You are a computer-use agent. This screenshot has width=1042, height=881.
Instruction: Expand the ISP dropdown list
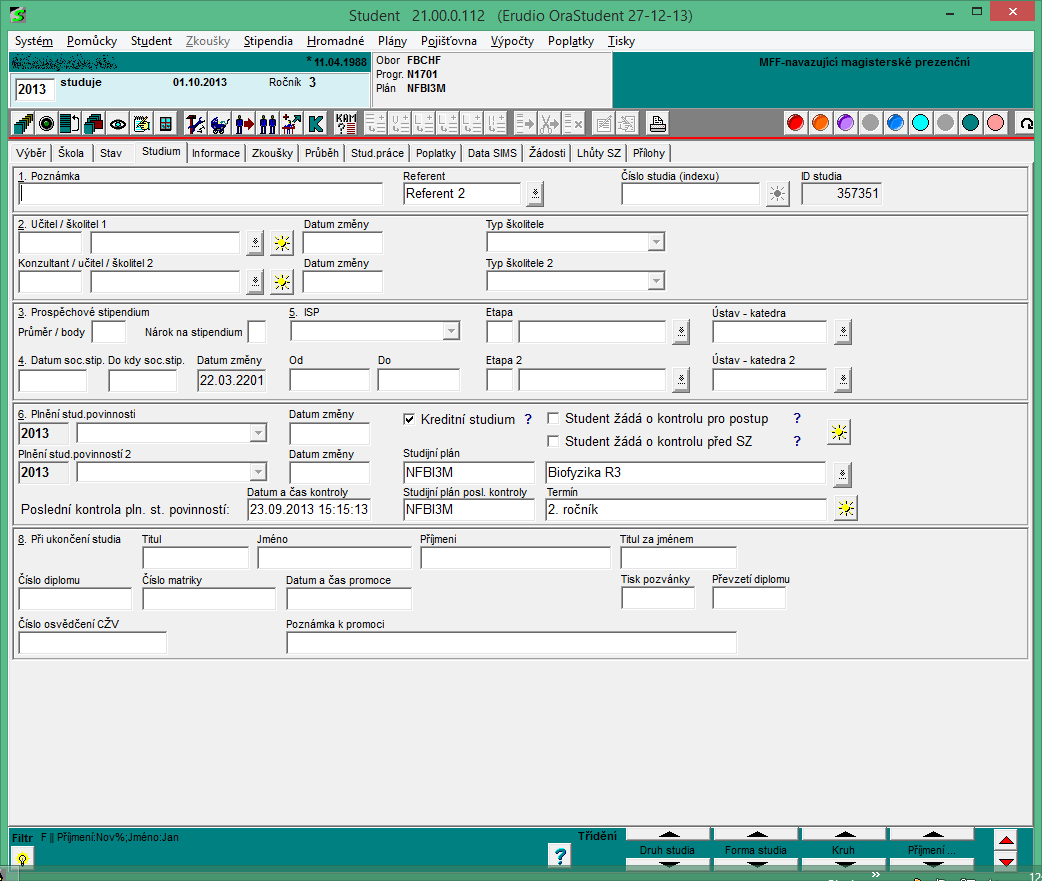[x=451, y=331]
